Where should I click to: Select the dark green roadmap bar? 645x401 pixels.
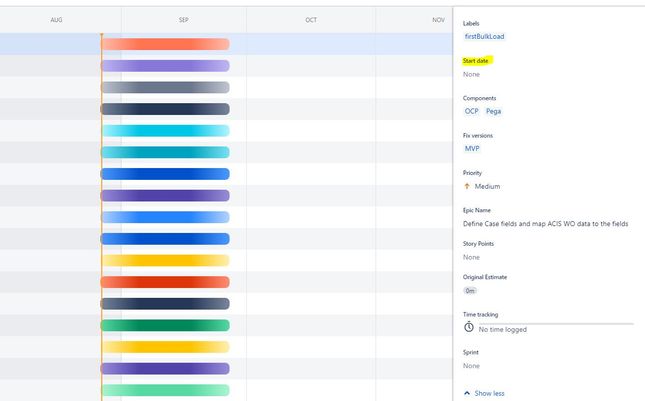coord(165,325)
